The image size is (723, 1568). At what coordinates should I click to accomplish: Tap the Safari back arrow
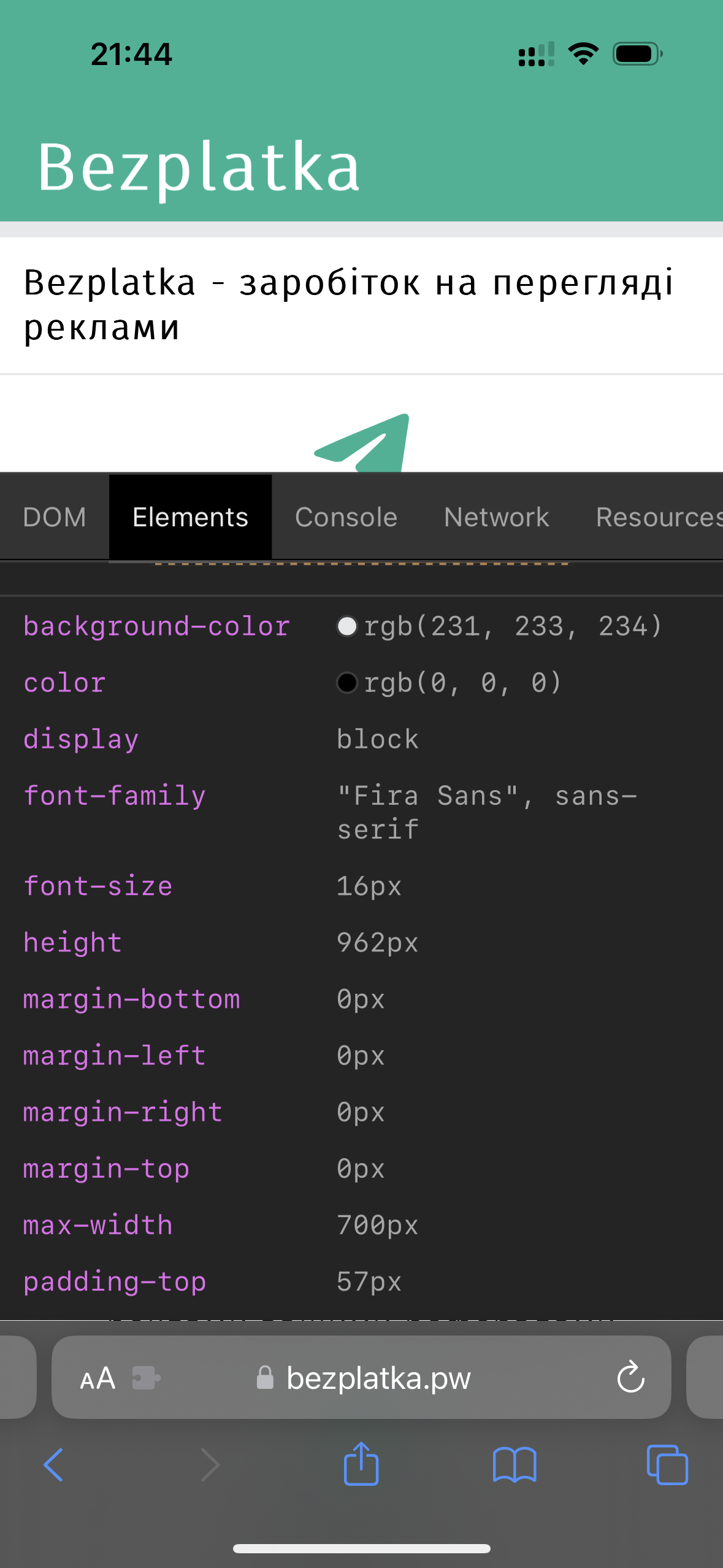[x=53, y=1465]
